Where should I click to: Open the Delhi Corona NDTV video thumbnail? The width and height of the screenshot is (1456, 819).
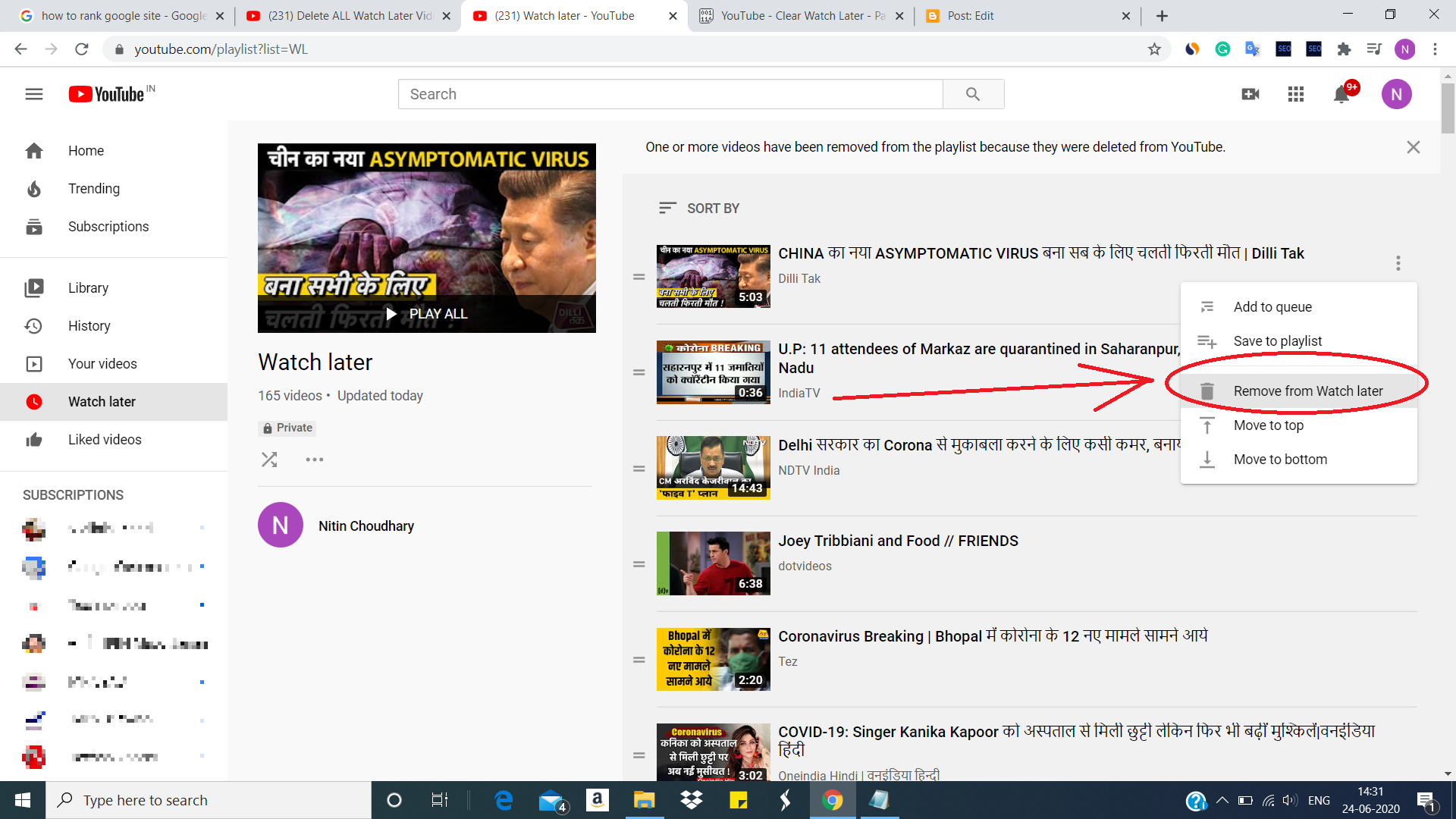tap(714, 468)
